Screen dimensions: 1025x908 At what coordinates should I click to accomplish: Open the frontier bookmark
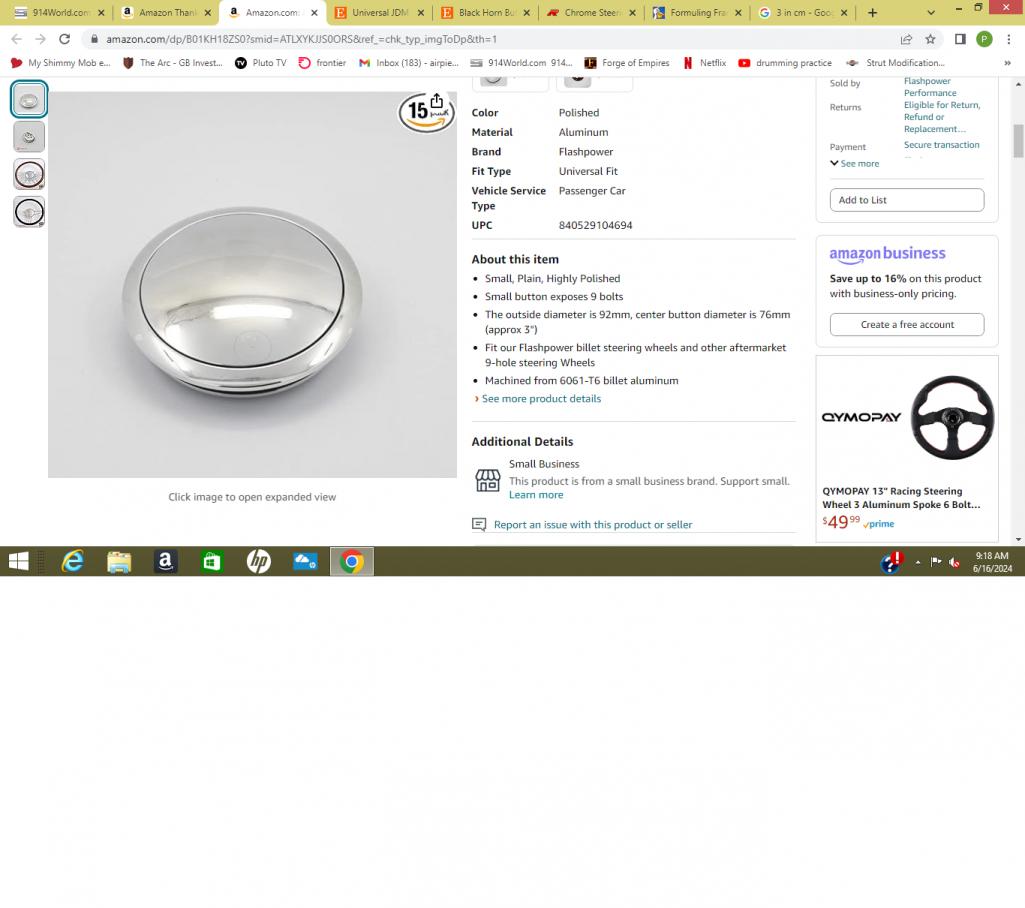(x=322, y=63)
